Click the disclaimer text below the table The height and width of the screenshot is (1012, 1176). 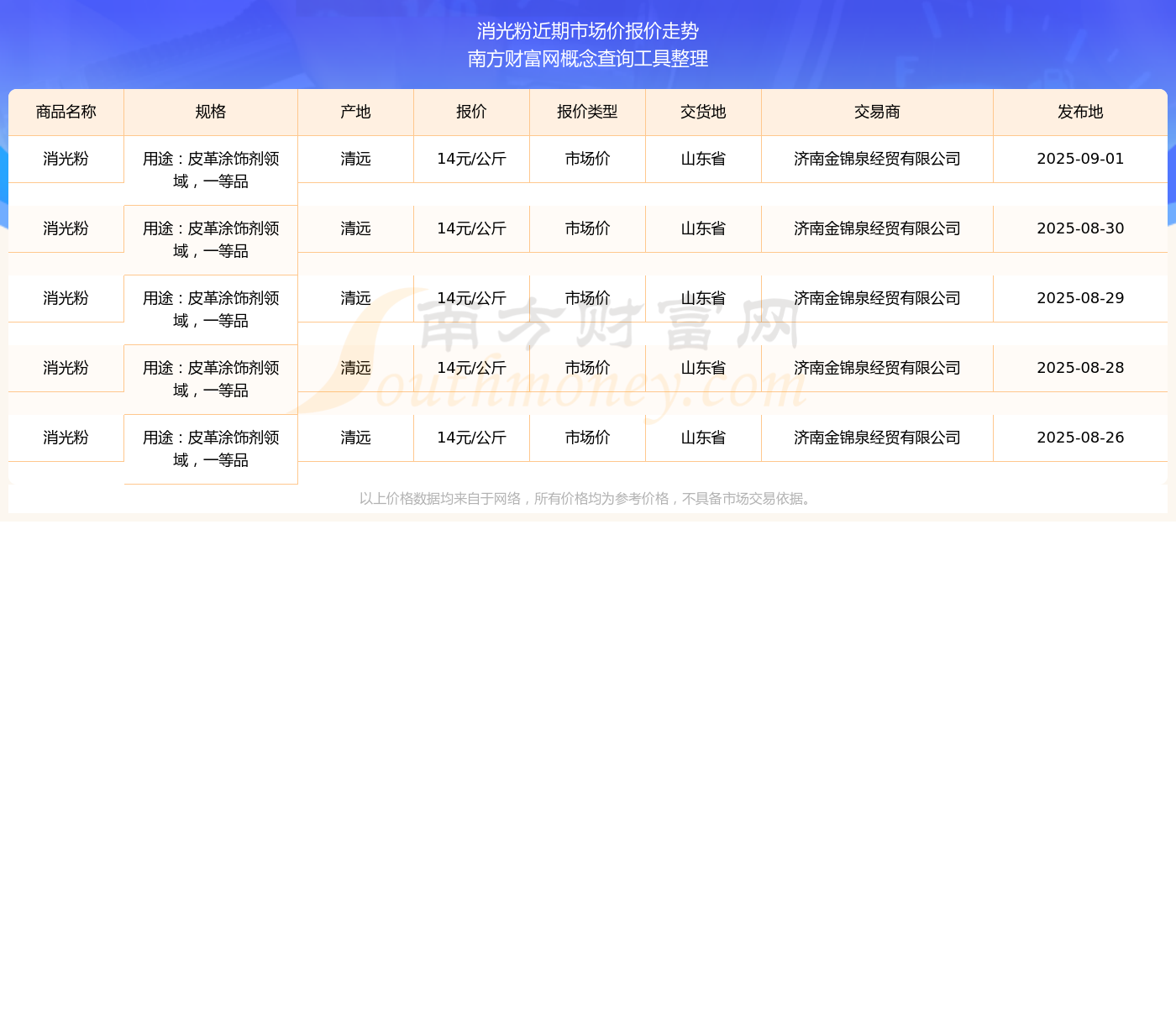[588, 499]
